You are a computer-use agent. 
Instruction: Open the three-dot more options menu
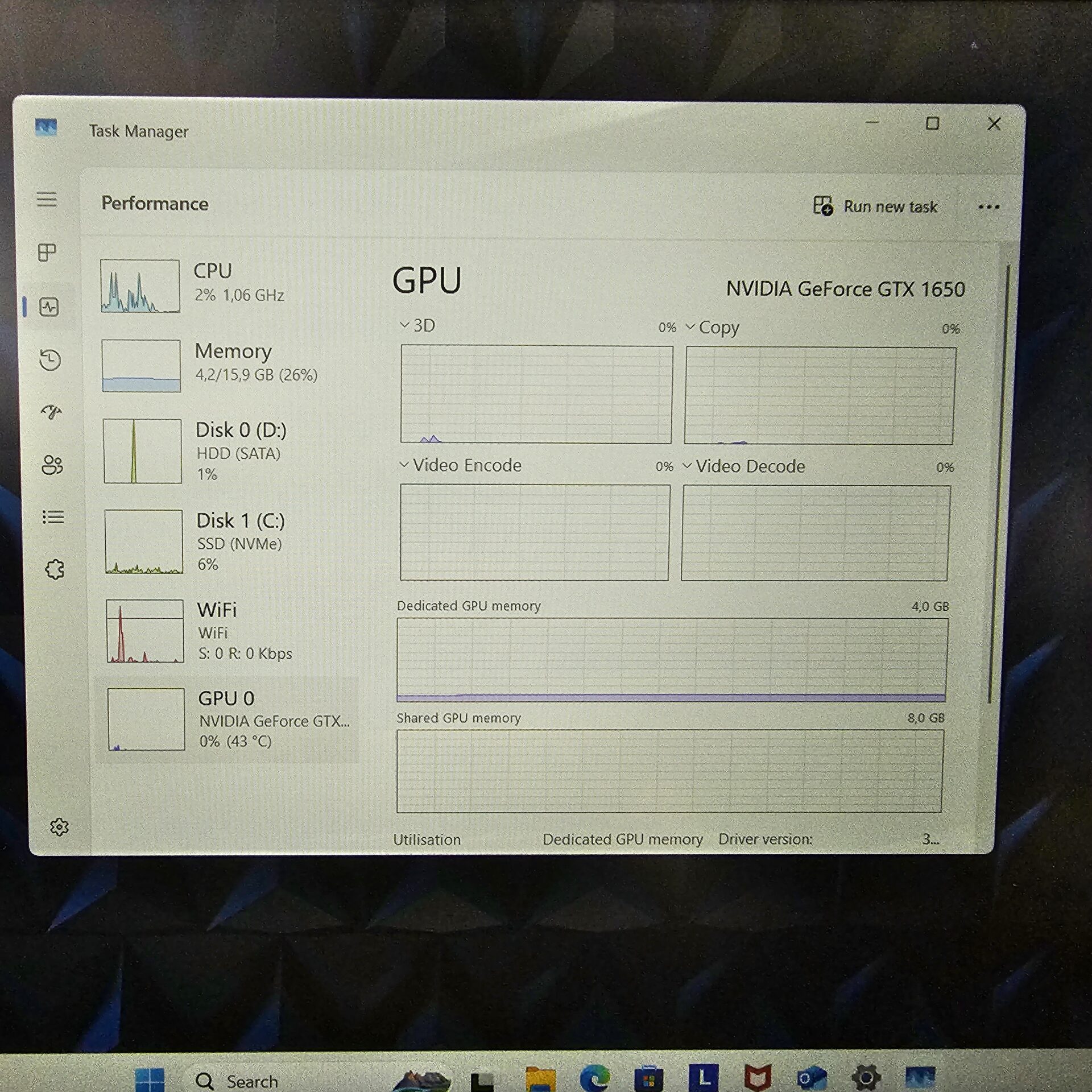click(988, 207)
